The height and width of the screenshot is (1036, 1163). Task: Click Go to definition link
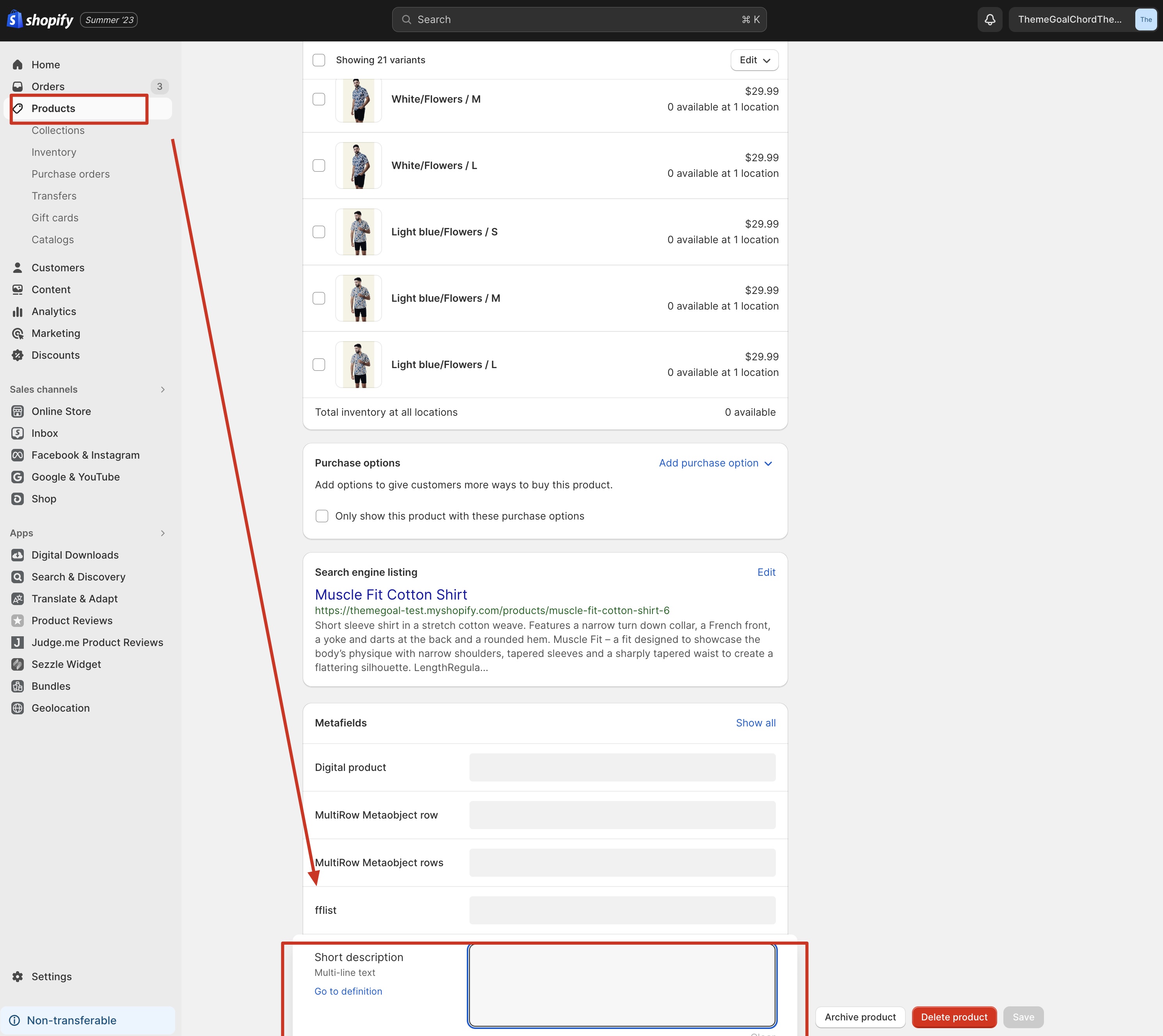[348, 991]
